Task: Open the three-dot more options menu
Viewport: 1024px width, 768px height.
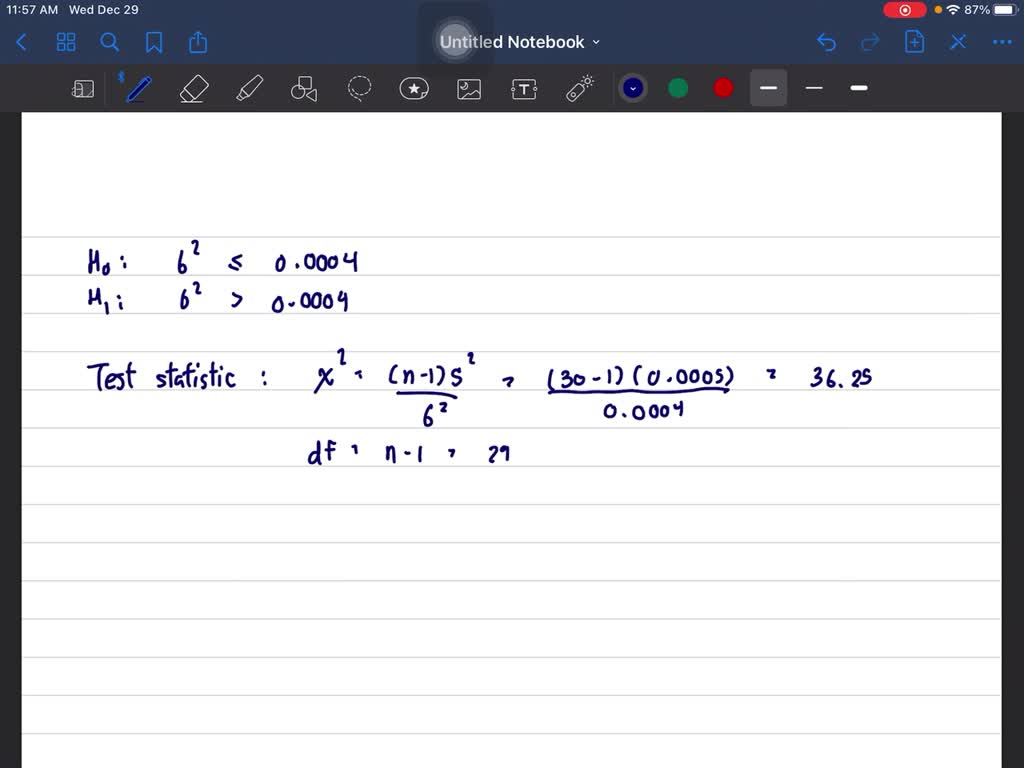Action: pos(1001,42)
